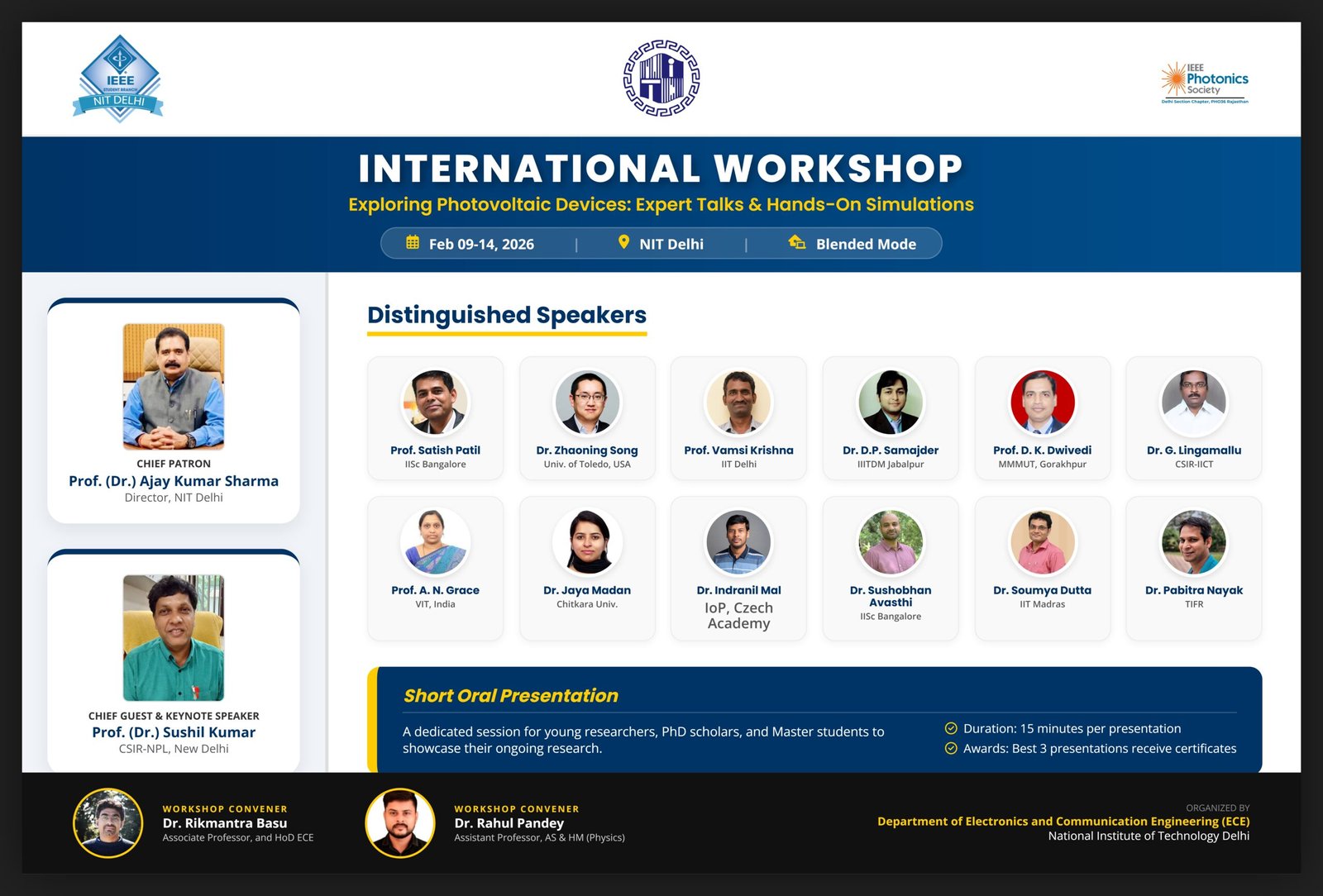Click the checkmark icon beside Duration
This screenshot has width=1323, height=896.
[951, 728]
